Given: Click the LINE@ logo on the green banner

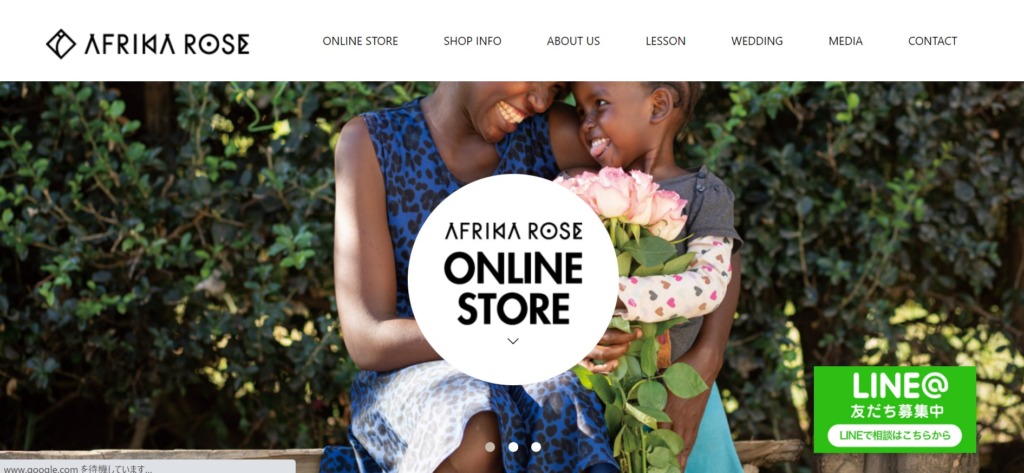Looking at the screenshot, I should 900,386.
